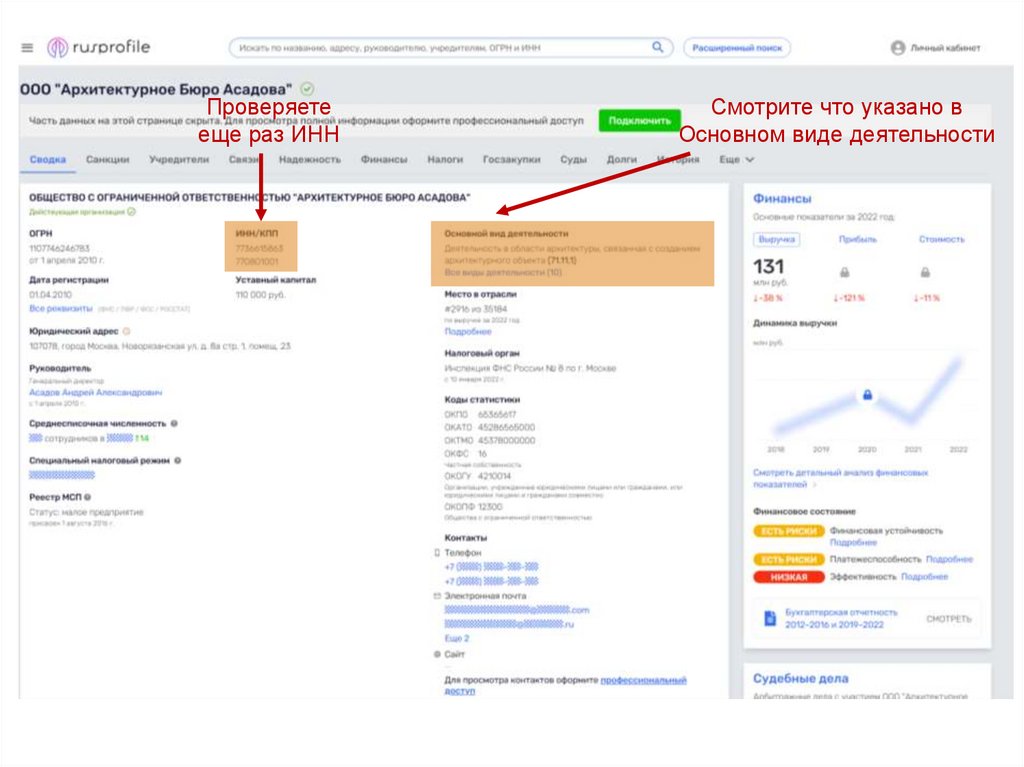1024x767 pixels.
Task: Switch to the Сводка tab
Action: [48, 159]
